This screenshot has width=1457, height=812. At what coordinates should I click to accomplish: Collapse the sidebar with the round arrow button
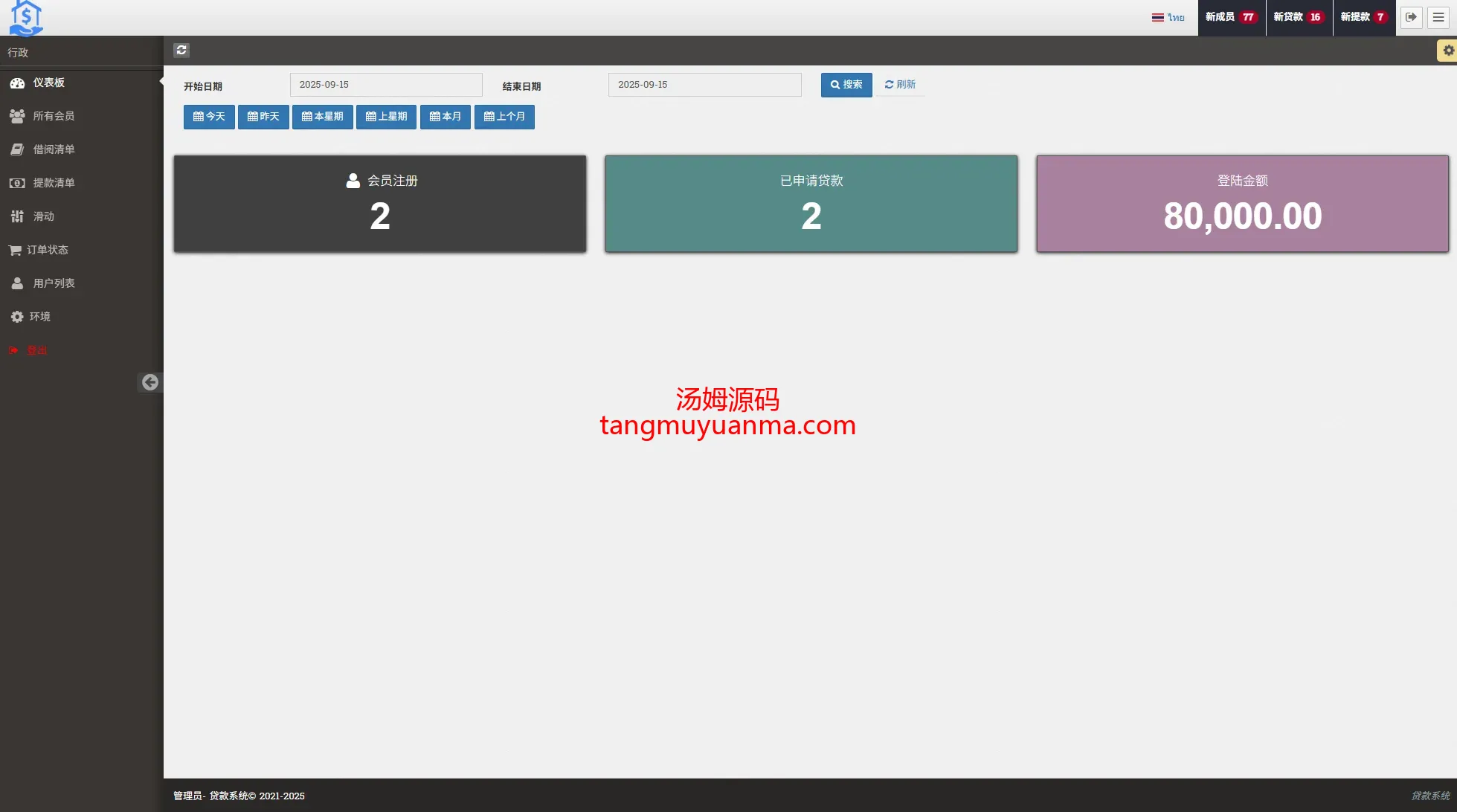150,382
